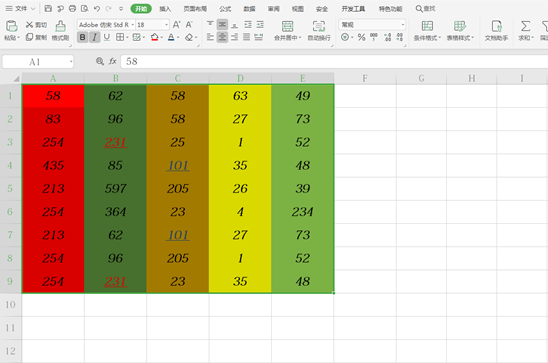Toggle center horizontal alignment
The width and height of the screenshot is (548, 363).
(222, 37)
